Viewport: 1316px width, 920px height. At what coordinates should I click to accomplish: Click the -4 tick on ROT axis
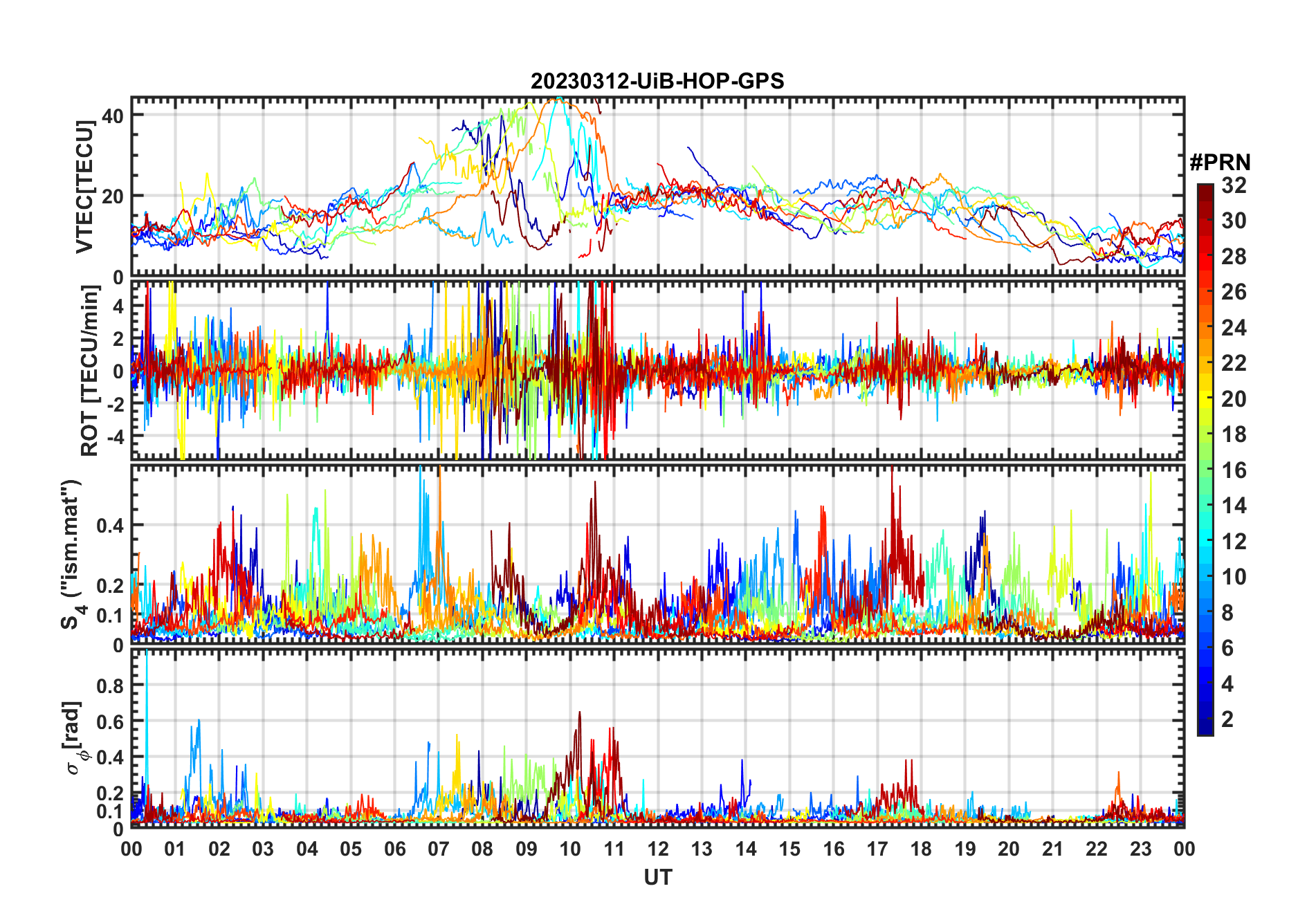pos(116,436)
